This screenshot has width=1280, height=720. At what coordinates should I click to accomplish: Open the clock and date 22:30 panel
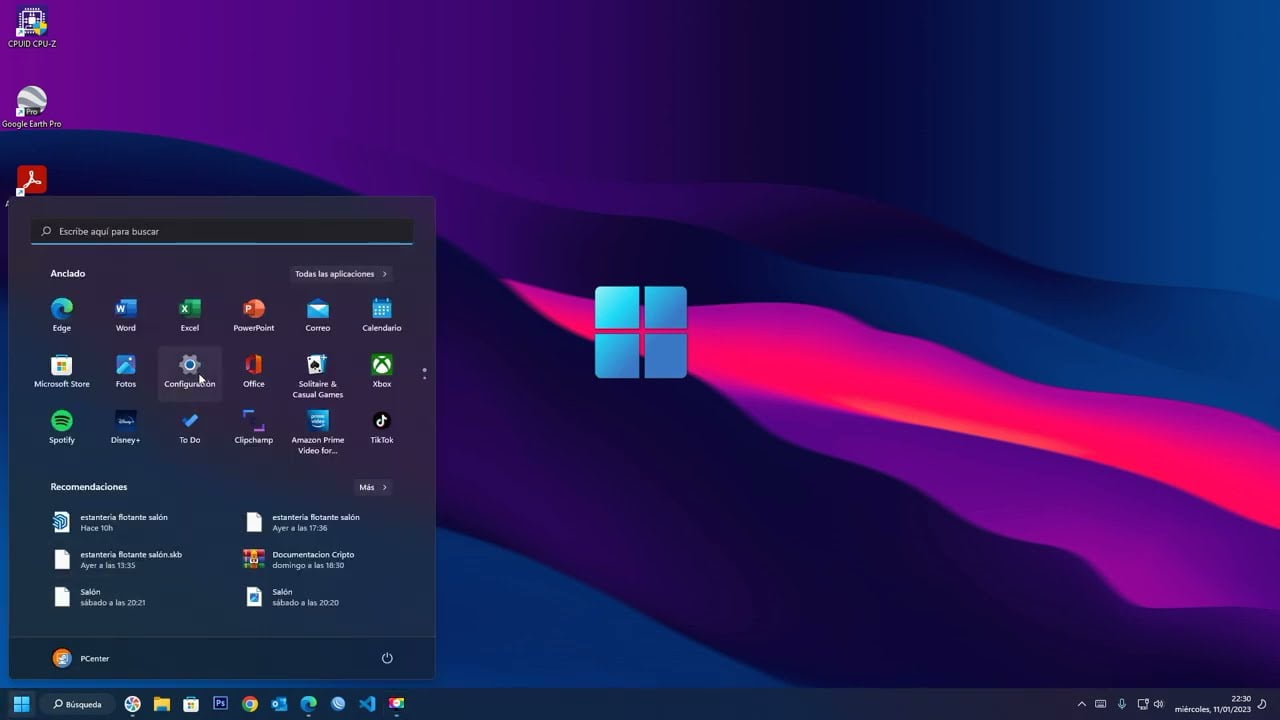pos(1213,704)
